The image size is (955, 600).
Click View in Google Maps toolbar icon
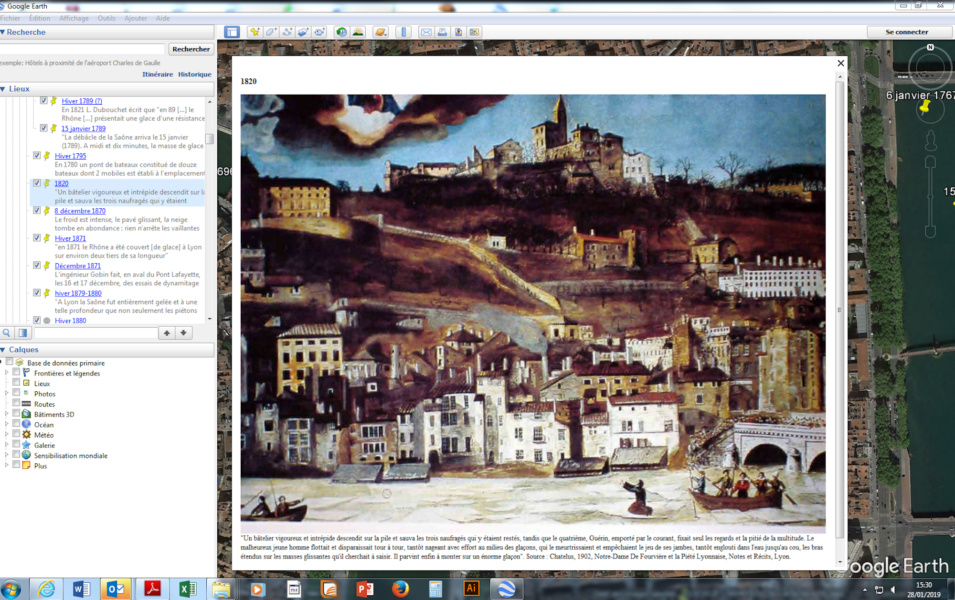coord(474,32)
